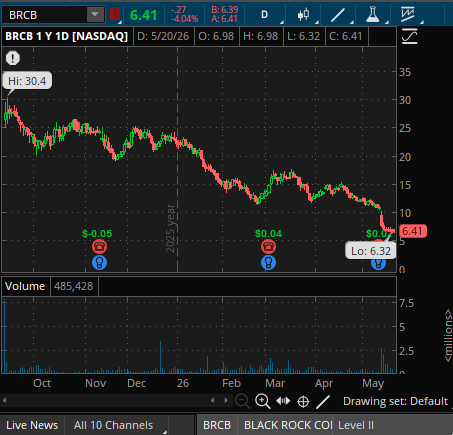The image size is (453, 435).
Task: Click the $-0.05 earnings label
Action: pyautogui.click(x=97, y=233)
